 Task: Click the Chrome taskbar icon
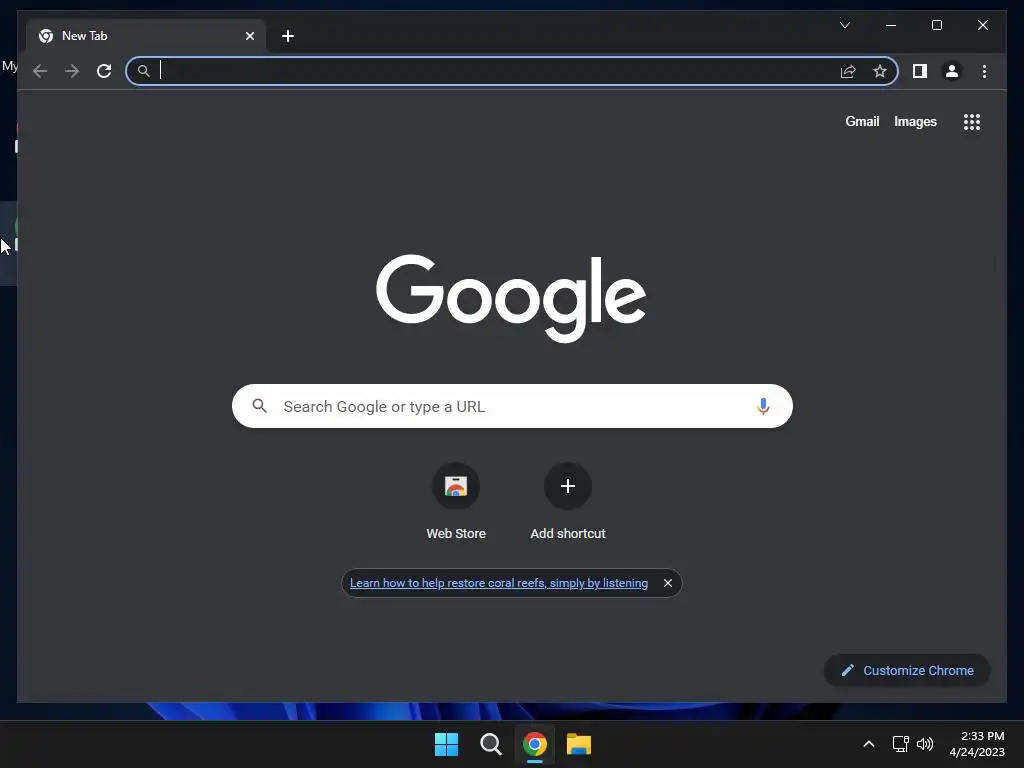point(534,744)
